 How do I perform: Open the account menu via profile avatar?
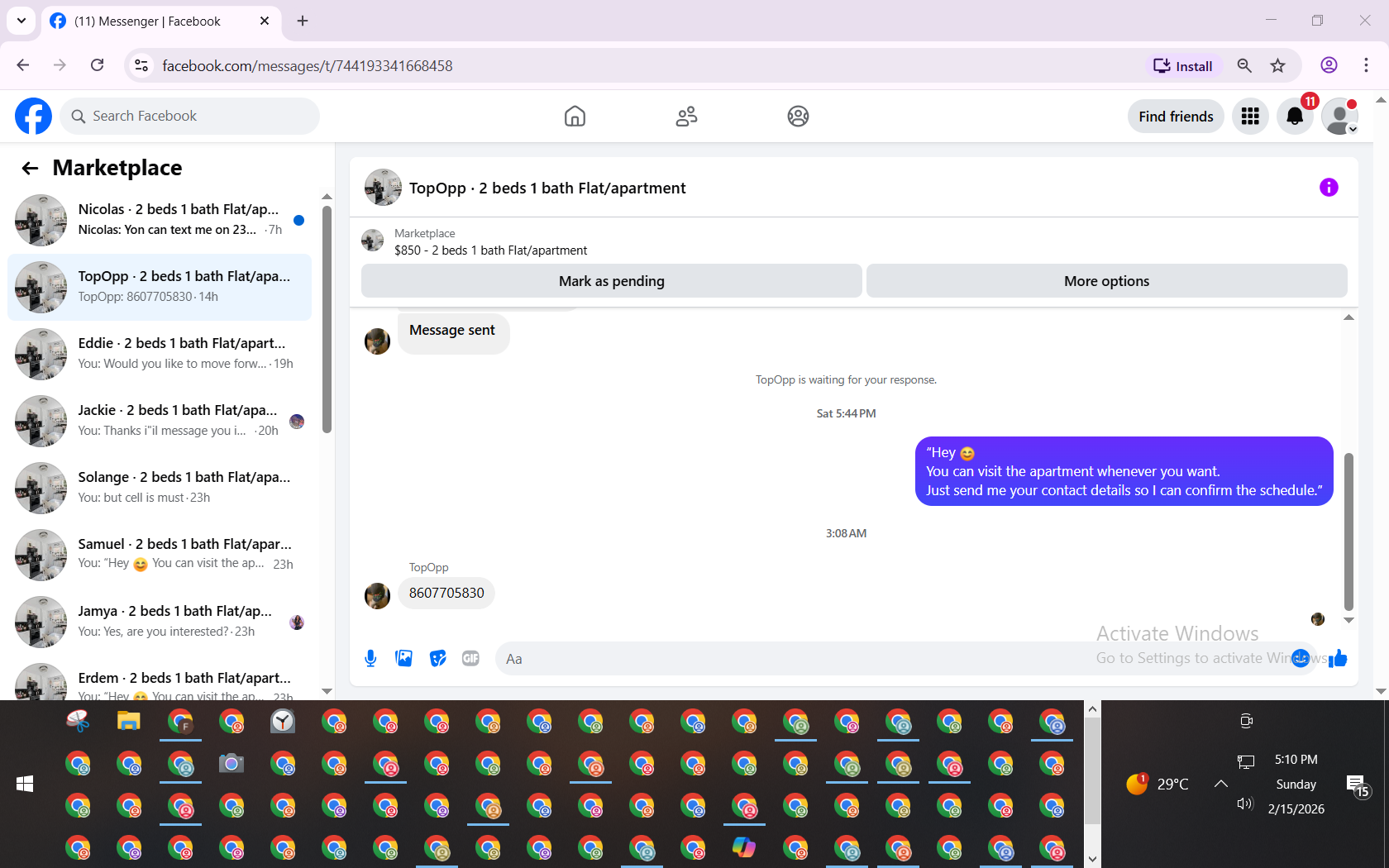pyautogui.click(x=1339, y=117)
